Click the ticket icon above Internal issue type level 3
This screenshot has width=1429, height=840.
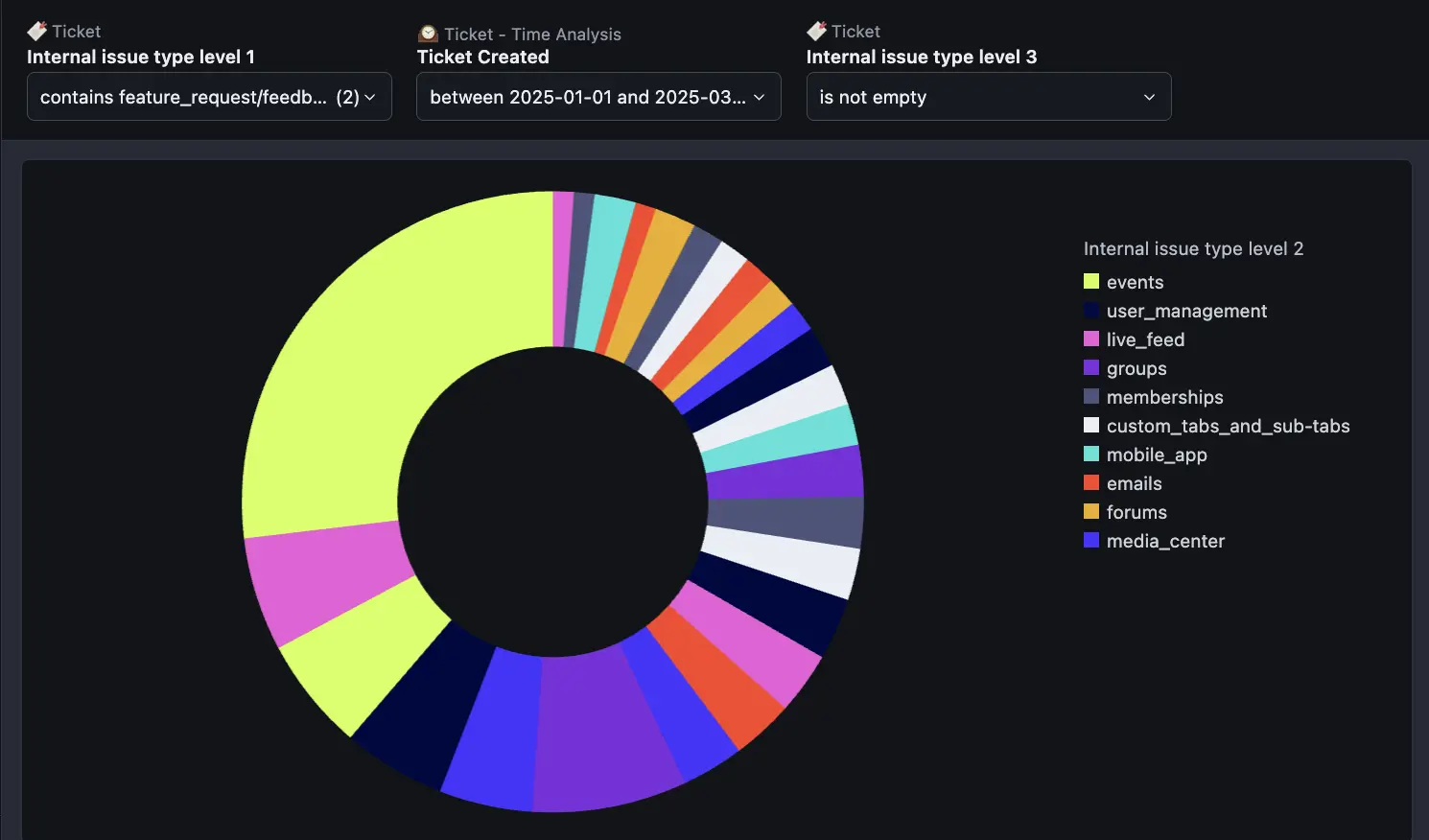pyautogui.click(x=817, y=32)
